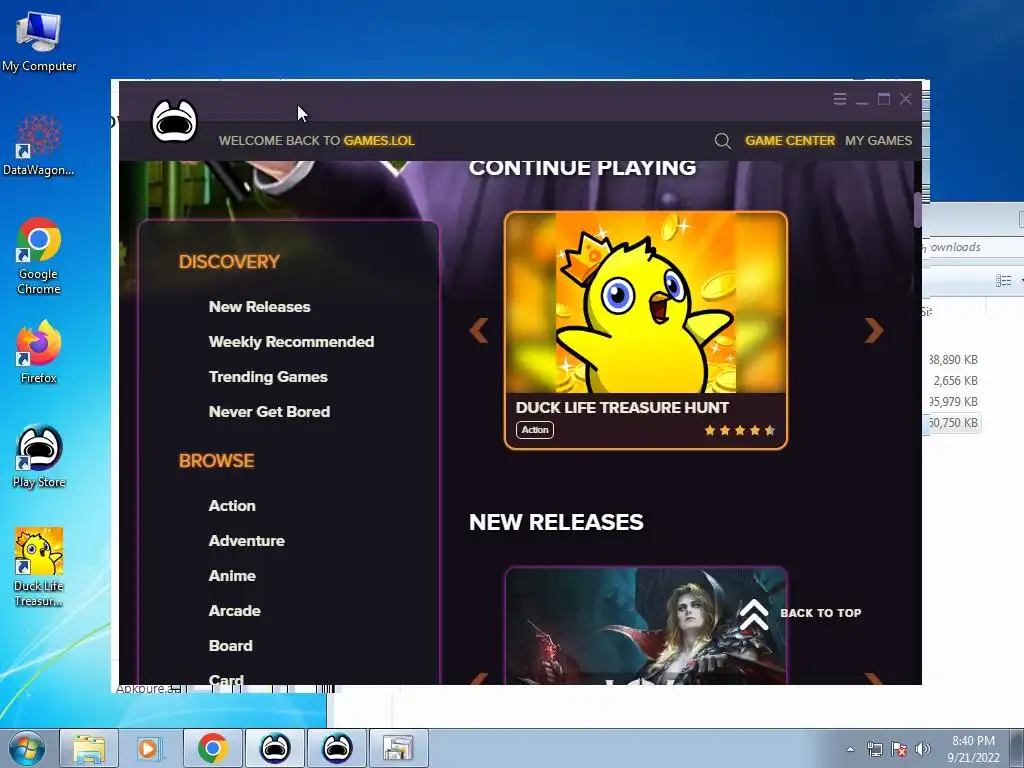Image resolution: width=1024 pixels, height=768 pixels.
Task: Click Duck Life Treasure Hunt title
Action: (622, 408)
